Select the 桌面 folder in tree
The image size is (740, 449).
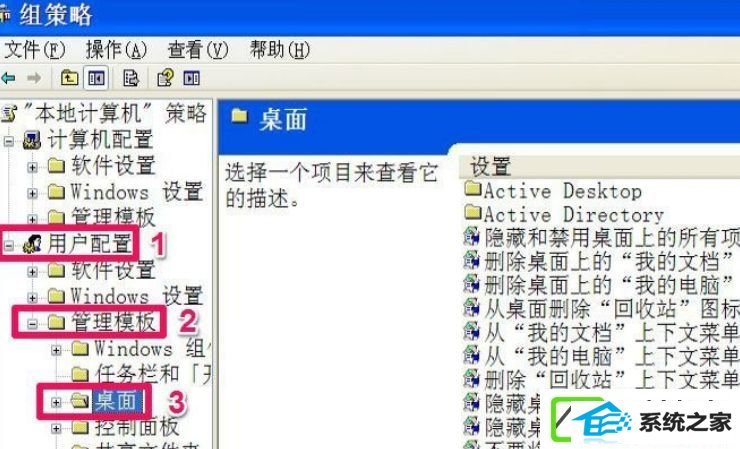pos(116,401)
